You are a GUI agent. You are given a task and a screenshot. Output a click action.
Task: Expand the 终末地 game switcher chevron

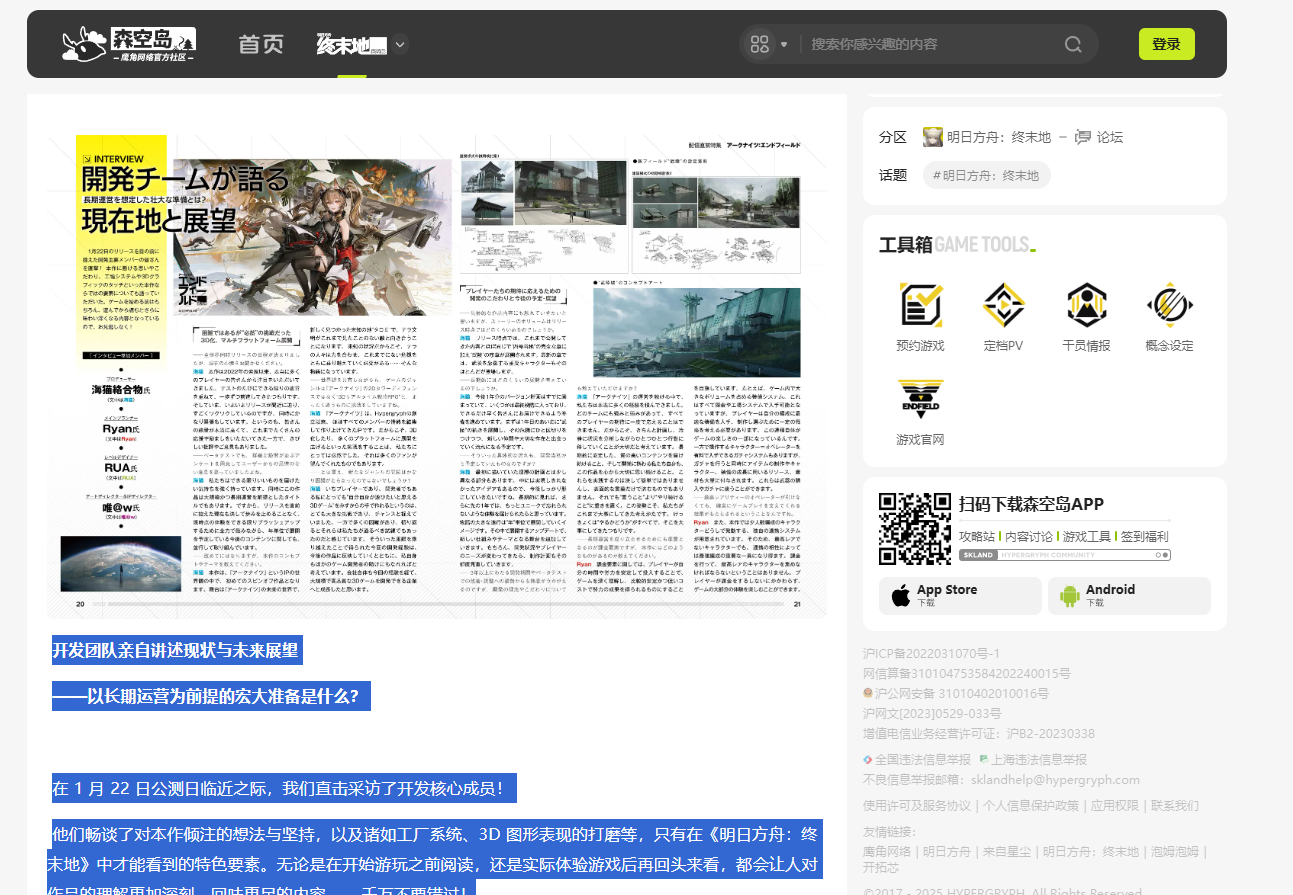[400, 44]
